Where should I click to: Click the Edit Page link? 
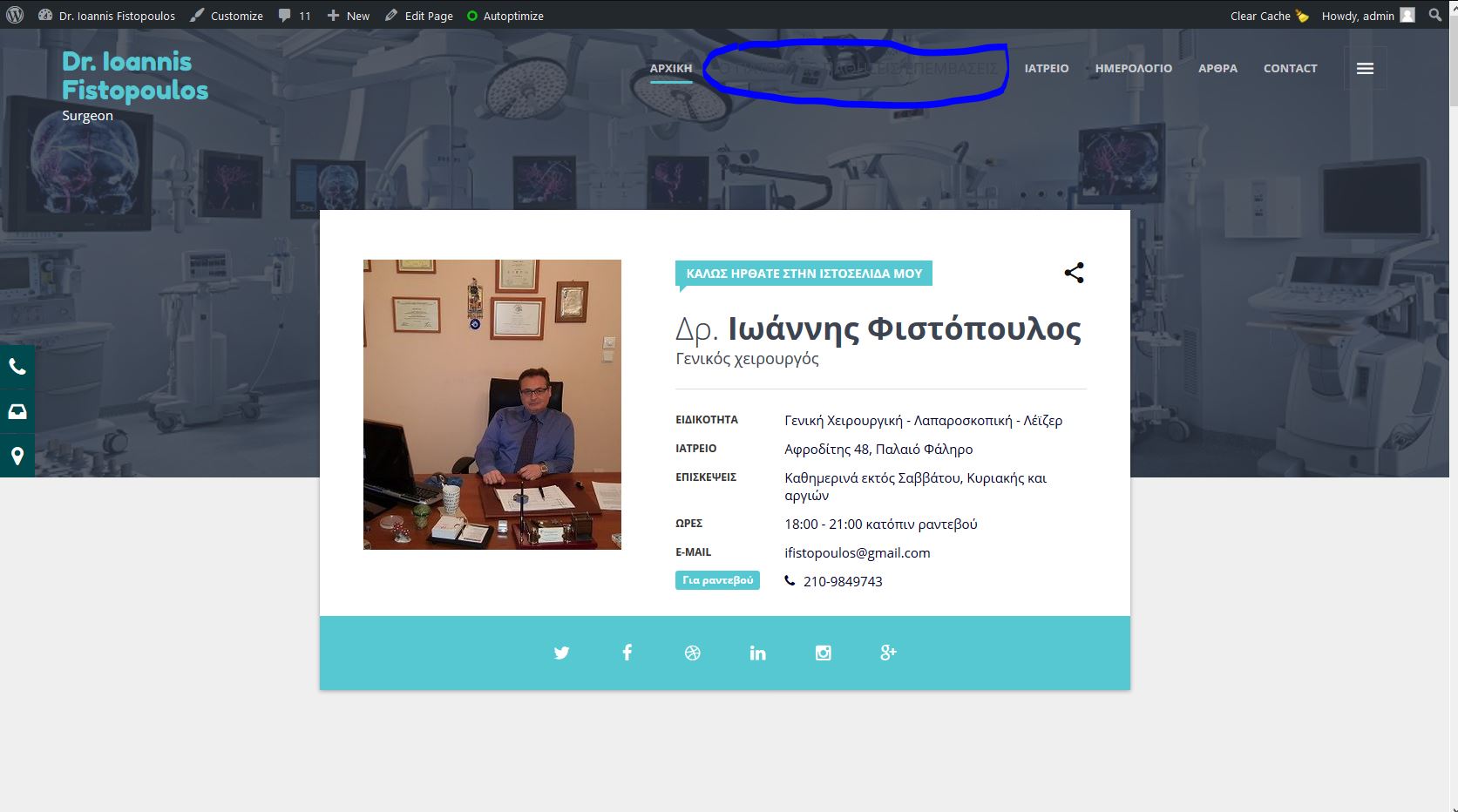coord(419,16)
